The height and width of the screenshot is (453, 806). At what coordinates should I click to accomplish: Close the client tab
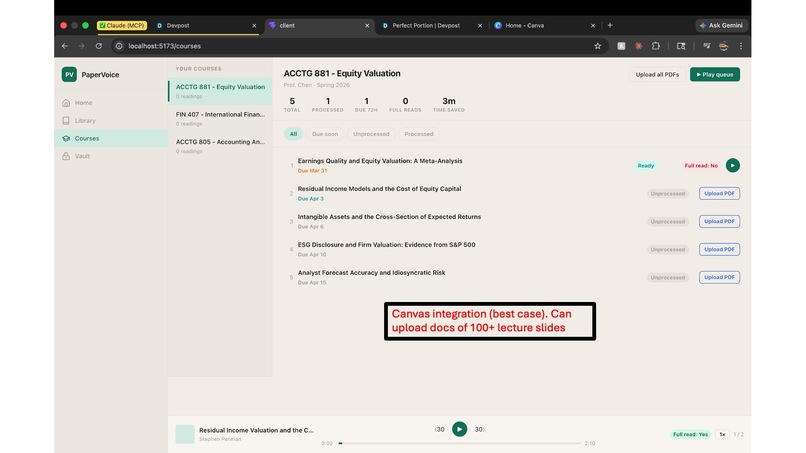coord(367,25)
